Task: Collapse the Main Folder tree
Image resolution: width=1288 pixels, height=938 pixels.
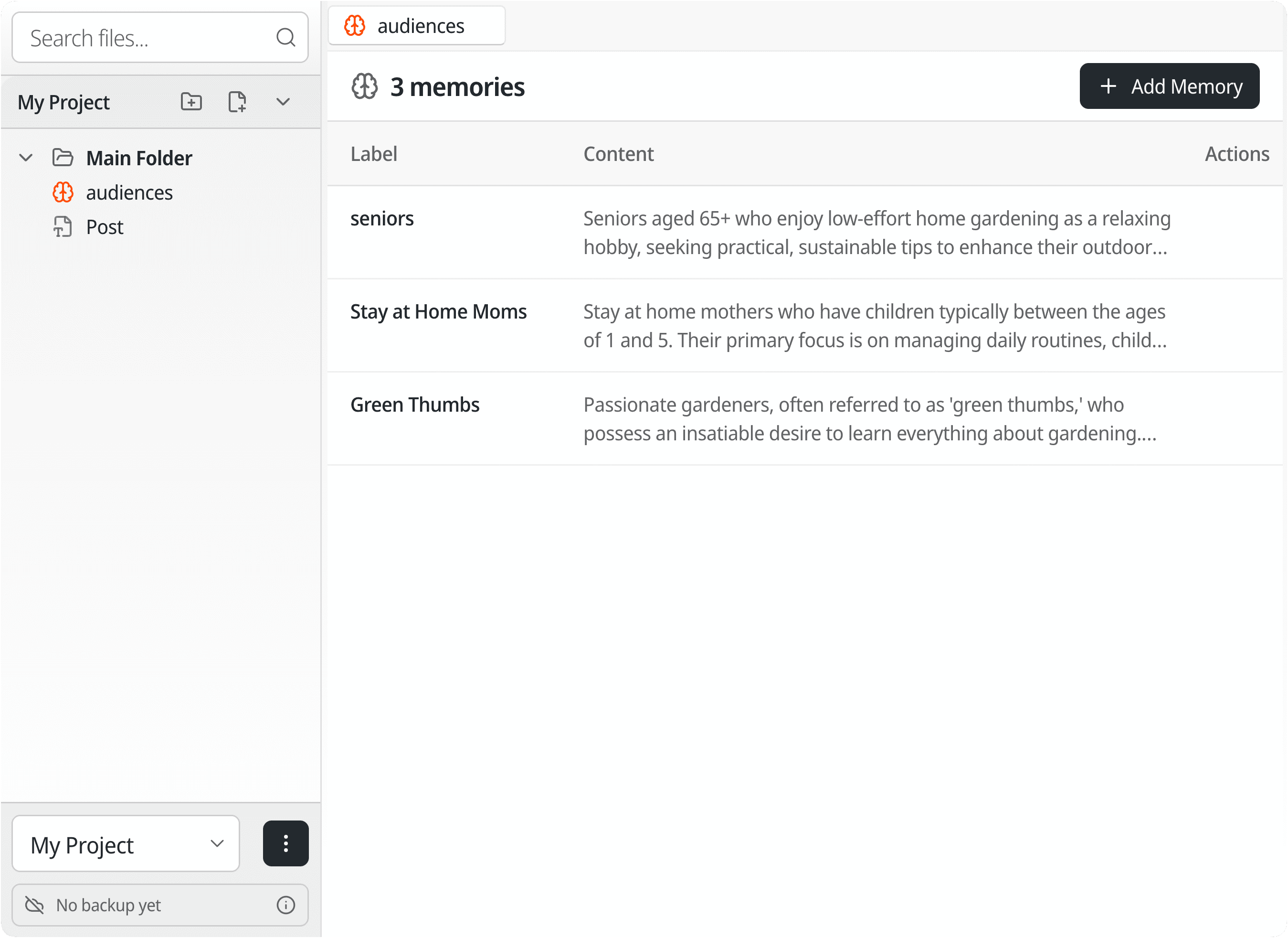Action: point(26,158)
